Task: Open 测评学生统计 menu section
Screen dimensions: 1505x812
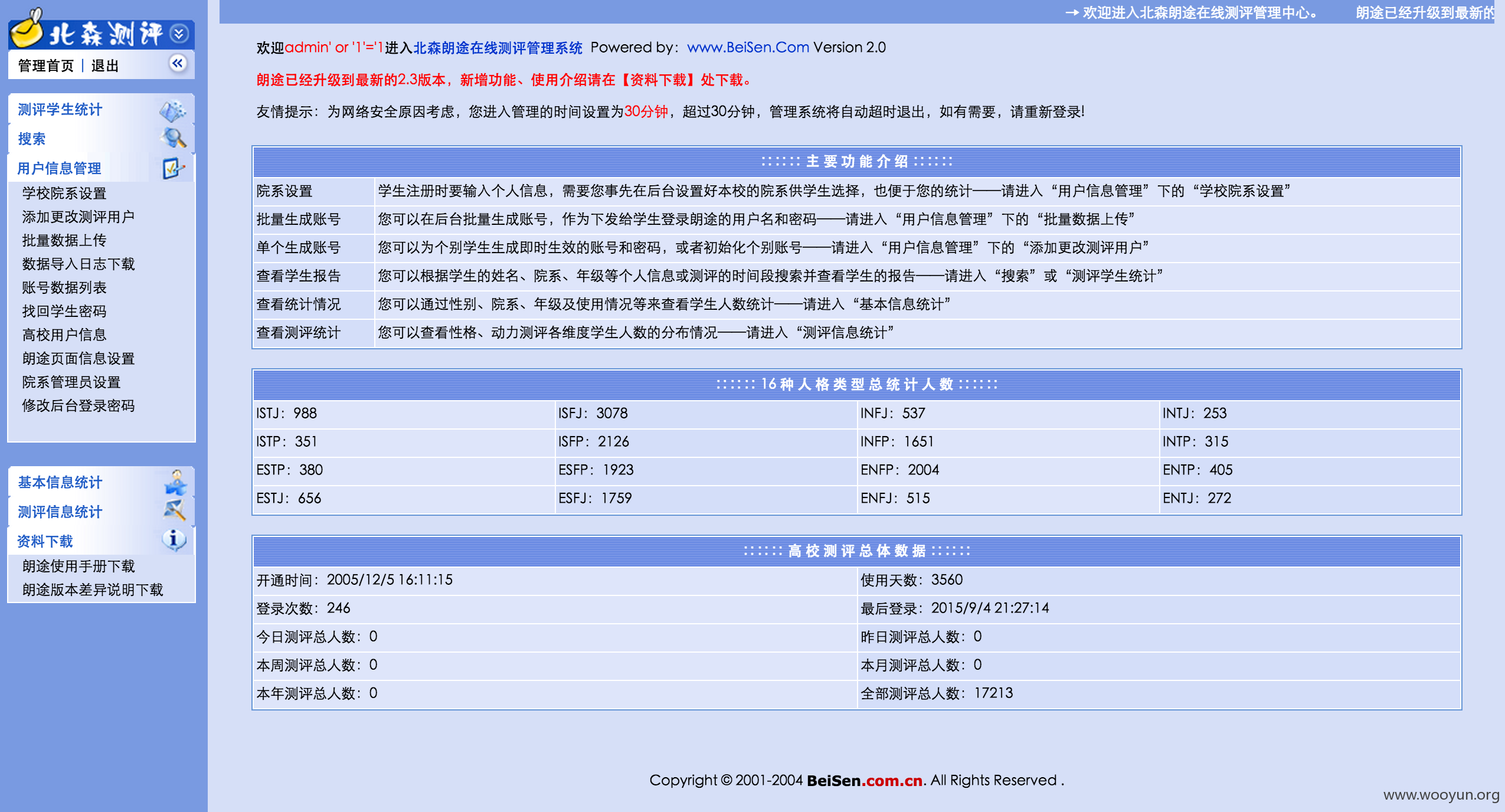Action: pyautogui.click(x=60, y=110)
